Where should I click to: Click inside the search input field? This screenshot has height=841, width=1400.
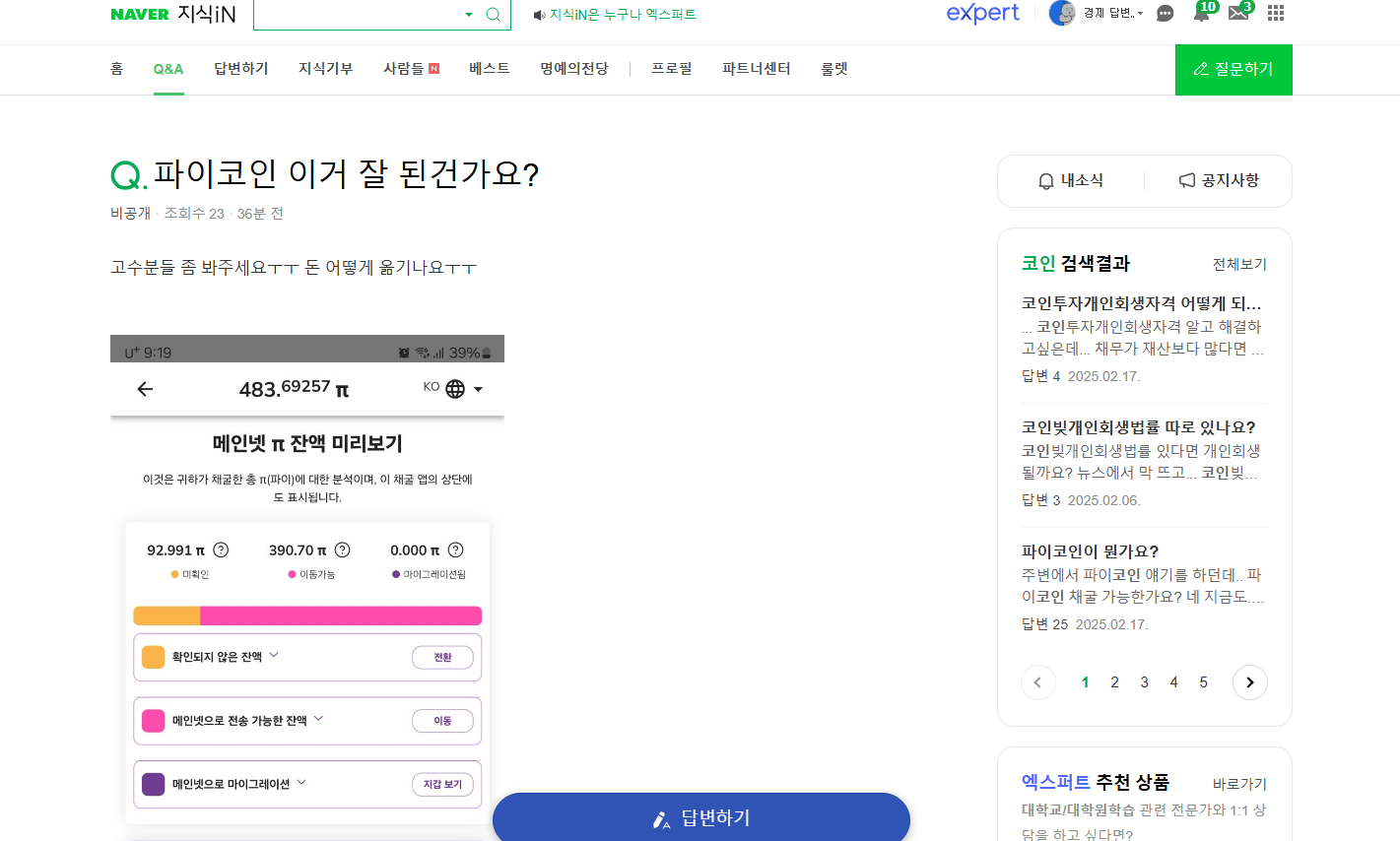[x=360, y=15]
